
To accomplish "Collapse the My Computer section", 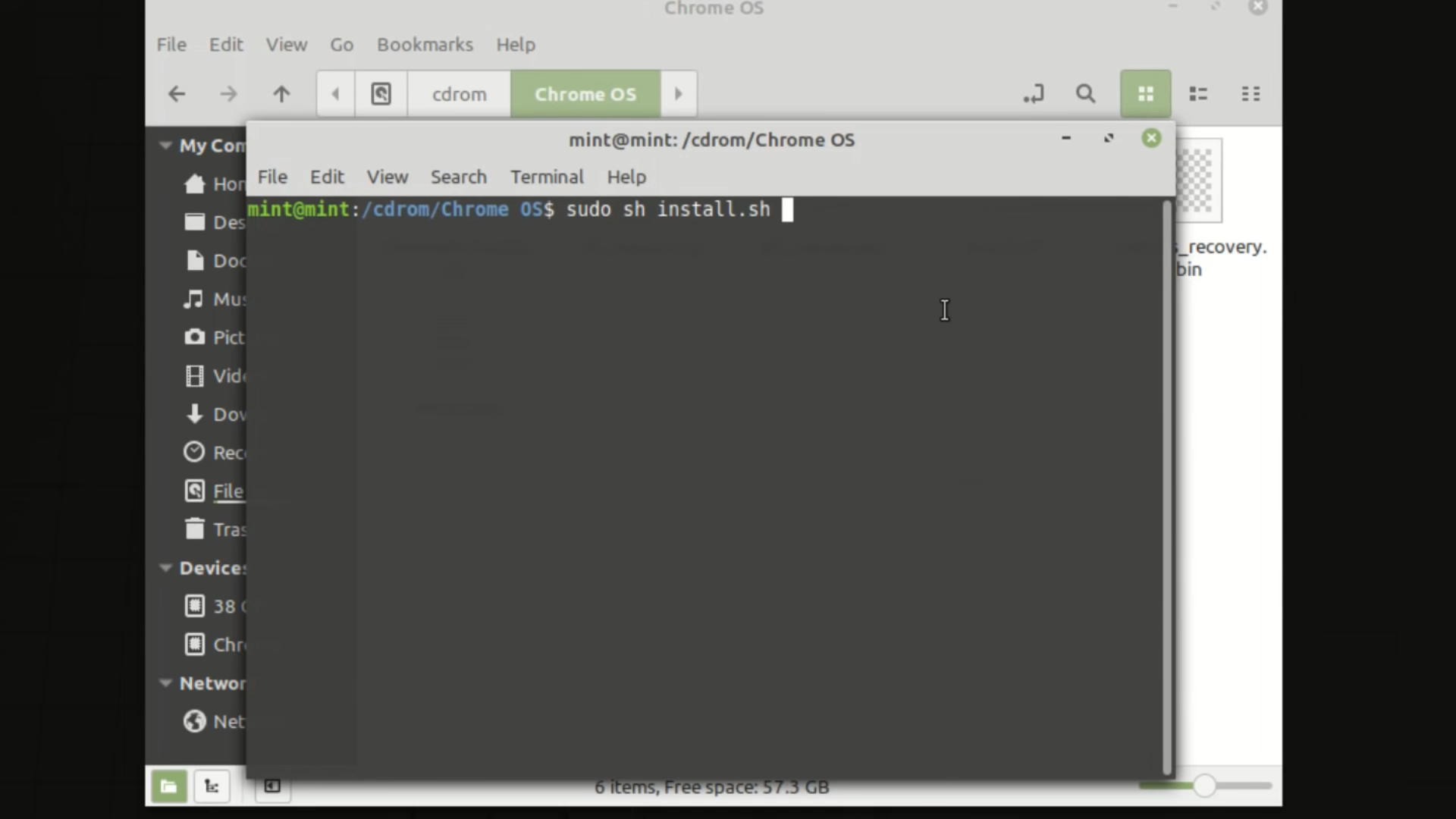I will [x=165, y=146].
